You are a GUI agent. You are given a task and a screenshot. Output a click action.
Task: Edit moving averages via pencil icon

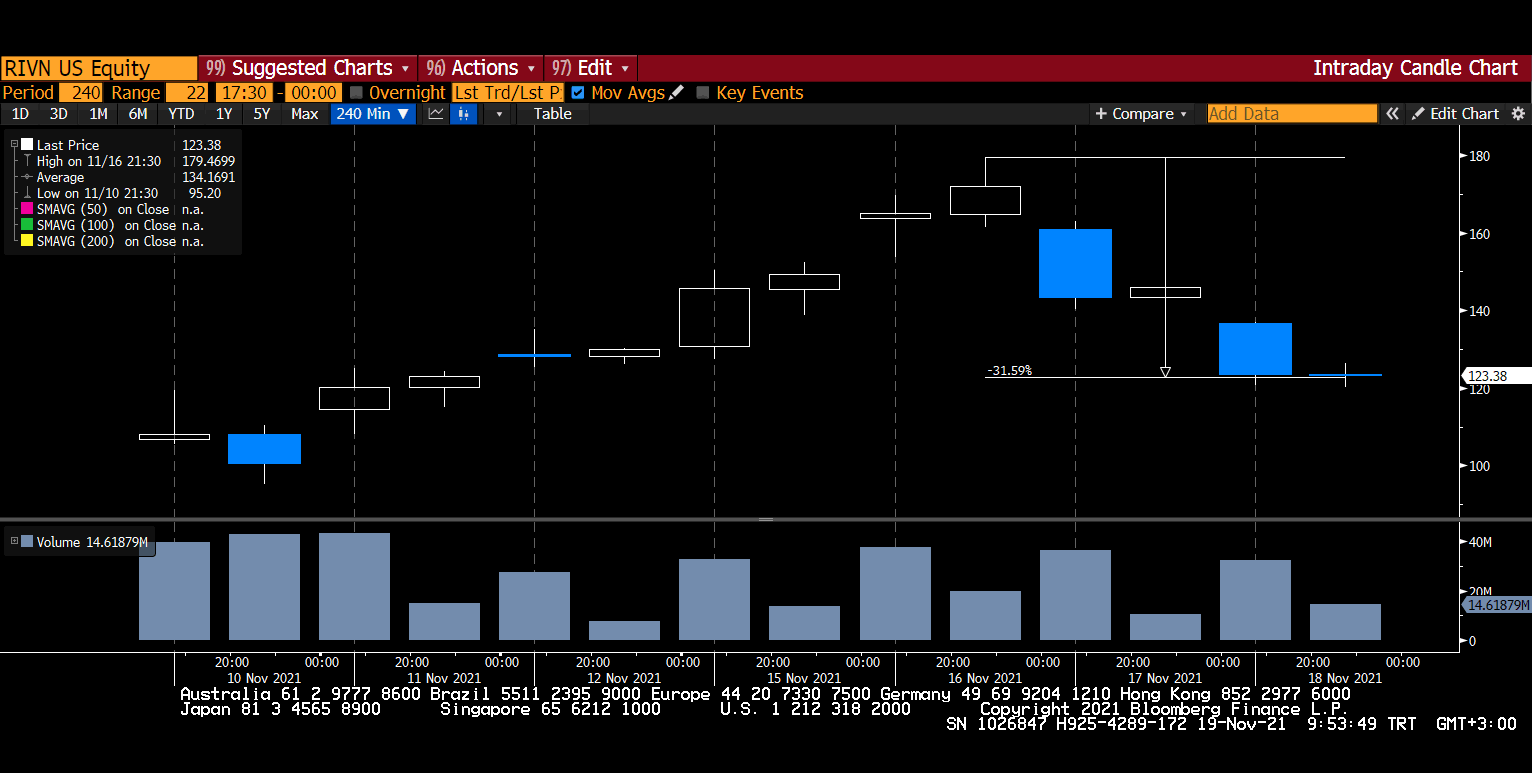point(677,92)
